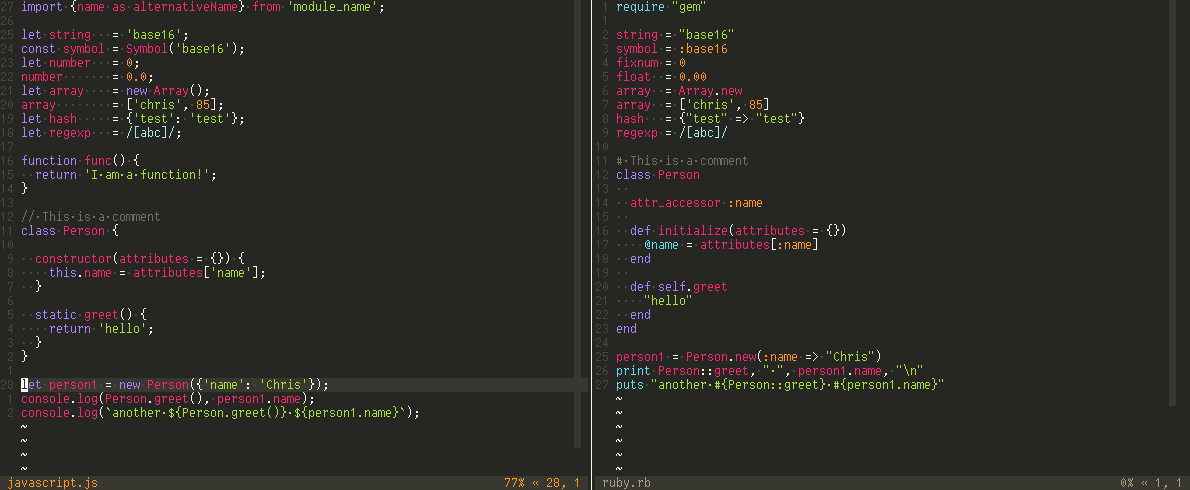Click the right pane's vertical scrollbar thumb

1173,203
